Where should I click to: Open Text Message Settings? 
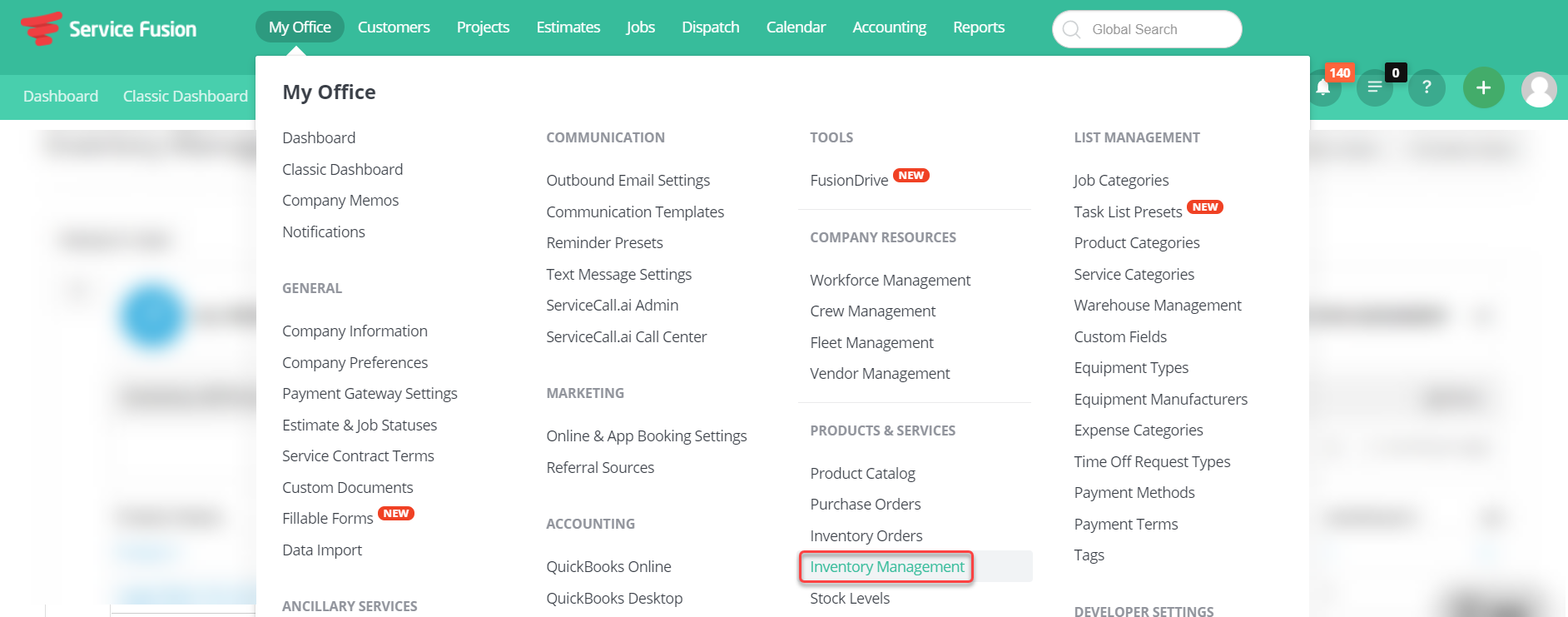[618, 274]
